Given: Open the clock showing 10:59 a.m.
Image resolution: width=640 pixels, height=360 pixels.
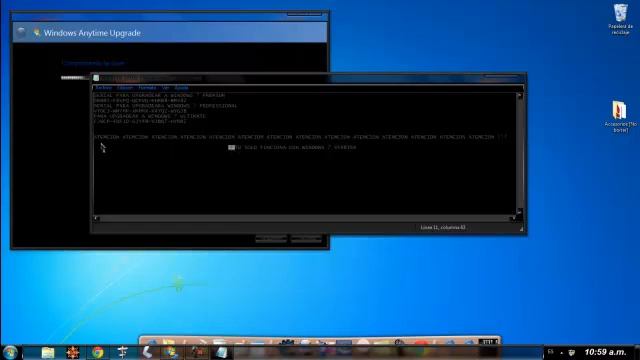Looking at the screenshot, I should pos(605,352).
